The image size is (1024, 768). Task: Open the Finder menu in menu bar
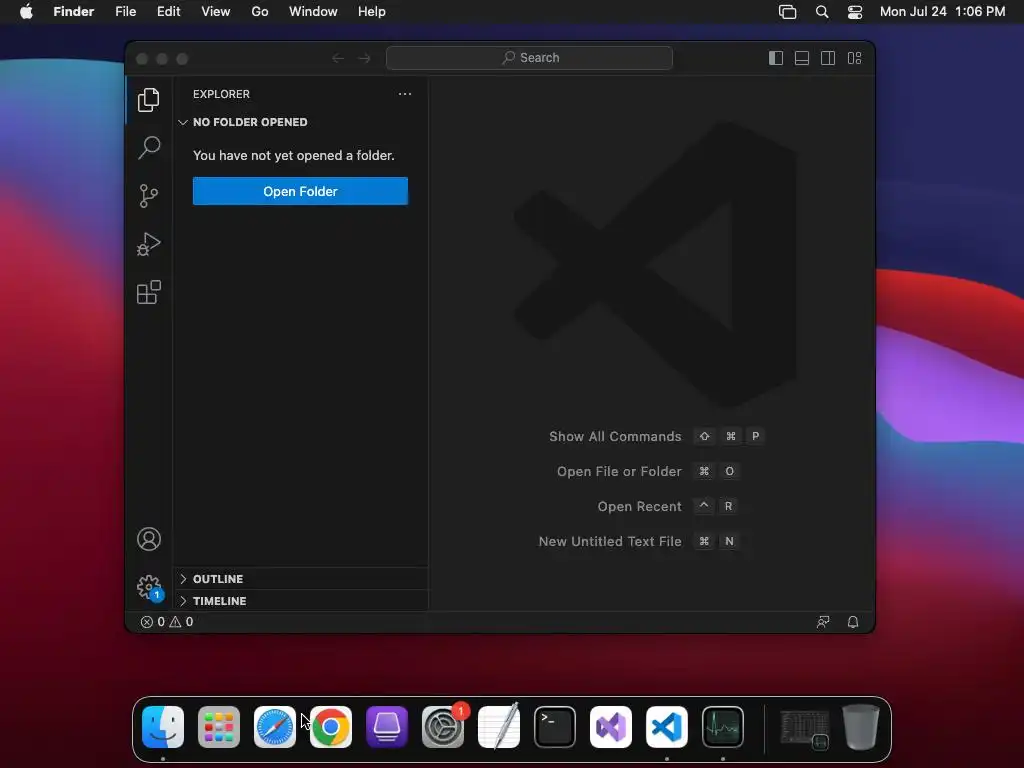point(74,12)
